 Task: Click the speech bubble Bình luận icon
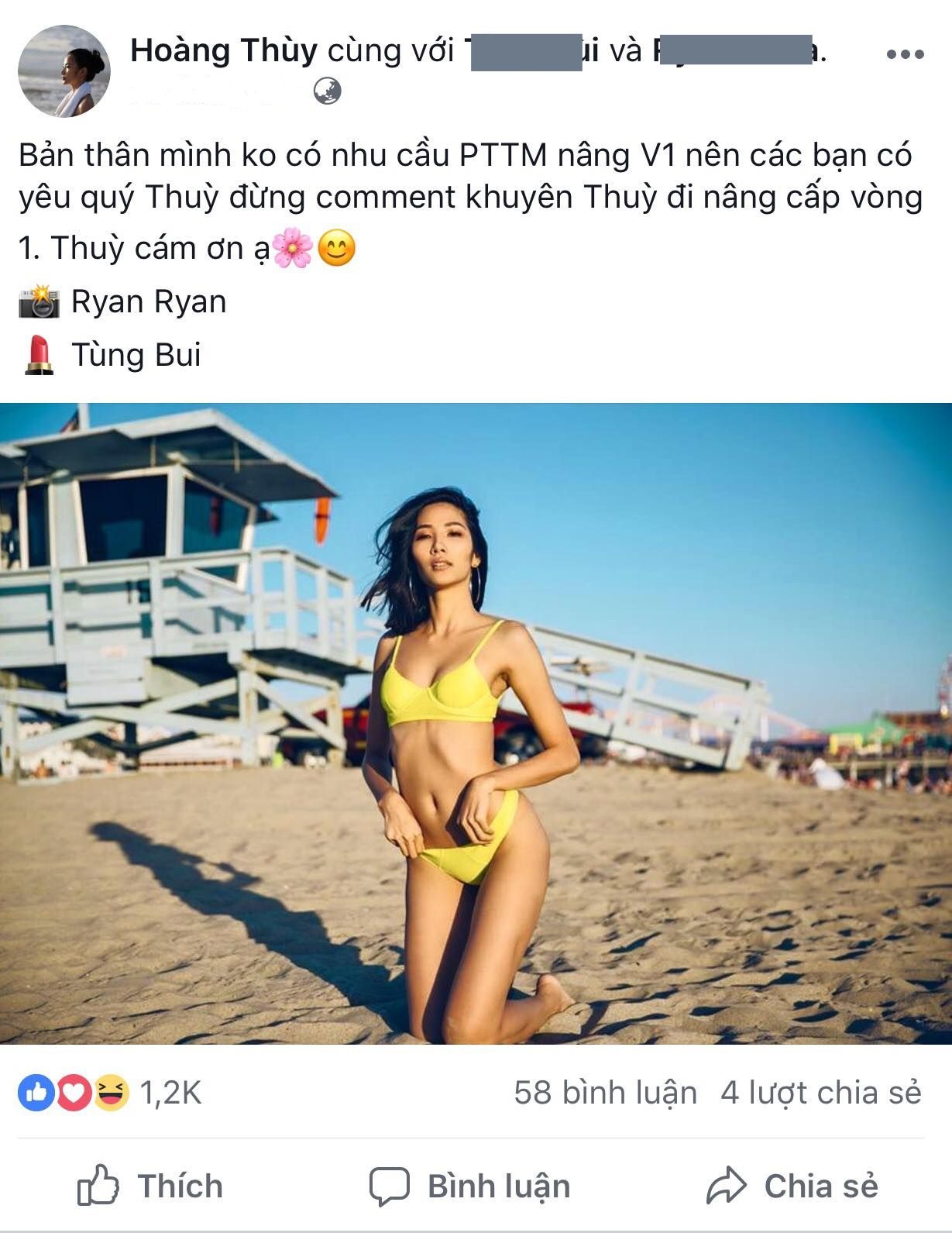(x=389, y=1187)
